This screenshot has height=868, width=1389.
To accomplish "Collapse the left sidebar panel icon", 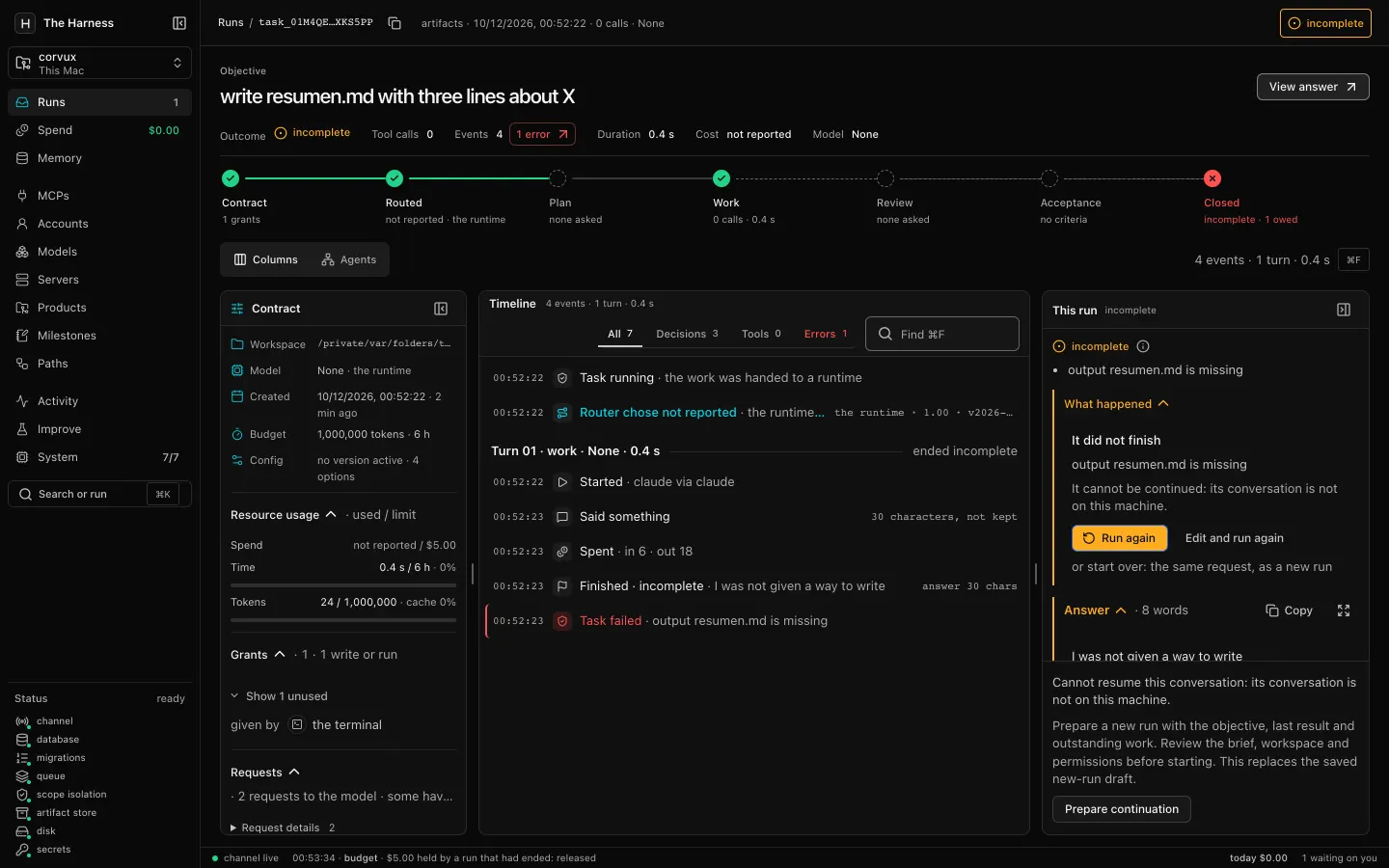I will click(179, 23).
